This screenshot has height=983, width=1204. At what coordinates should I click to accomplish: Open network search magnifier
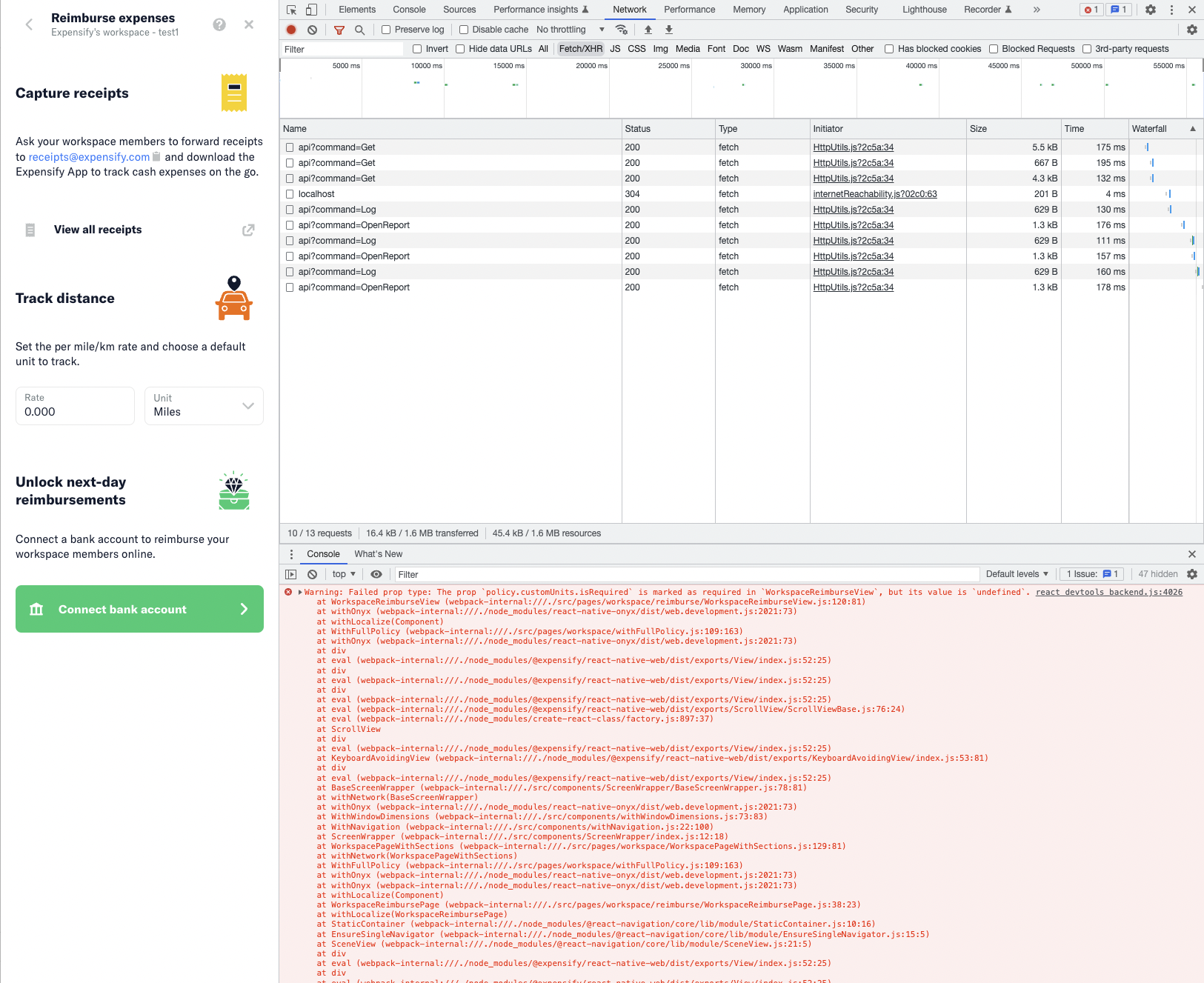[359, 30]
